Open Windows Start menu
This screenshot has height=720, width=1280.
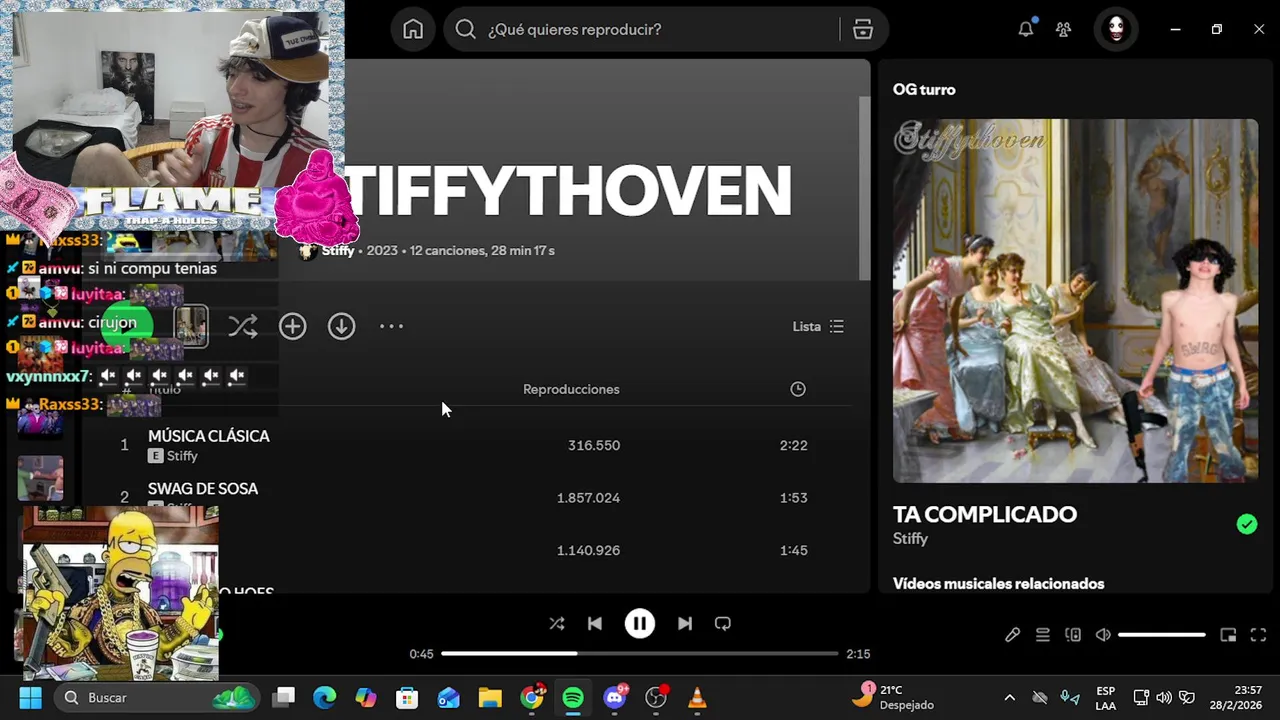click(x=30, y=697)
